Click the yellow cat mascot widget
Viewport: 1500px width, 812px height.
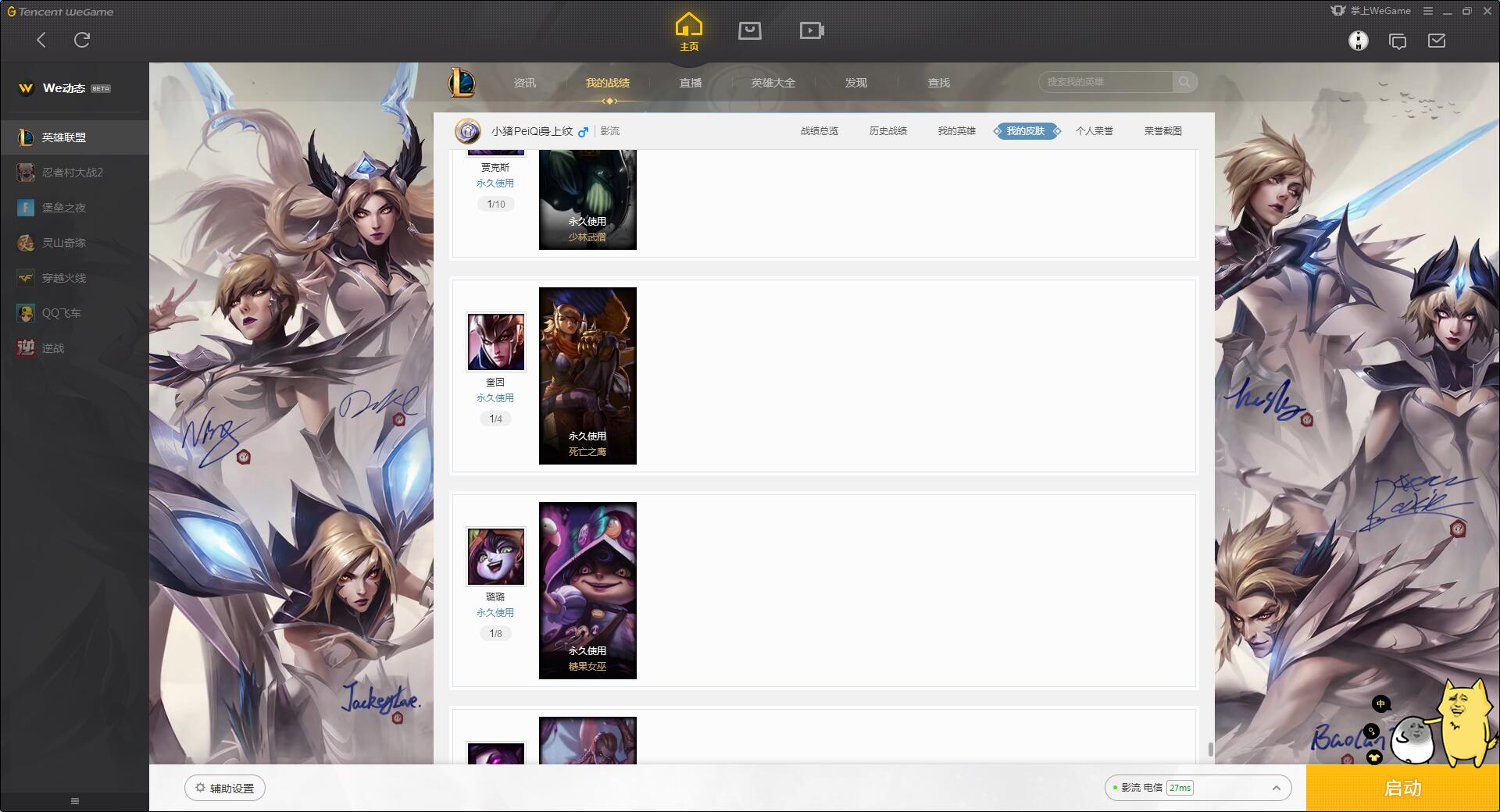pyautogui.click(x=1467, y=723)
